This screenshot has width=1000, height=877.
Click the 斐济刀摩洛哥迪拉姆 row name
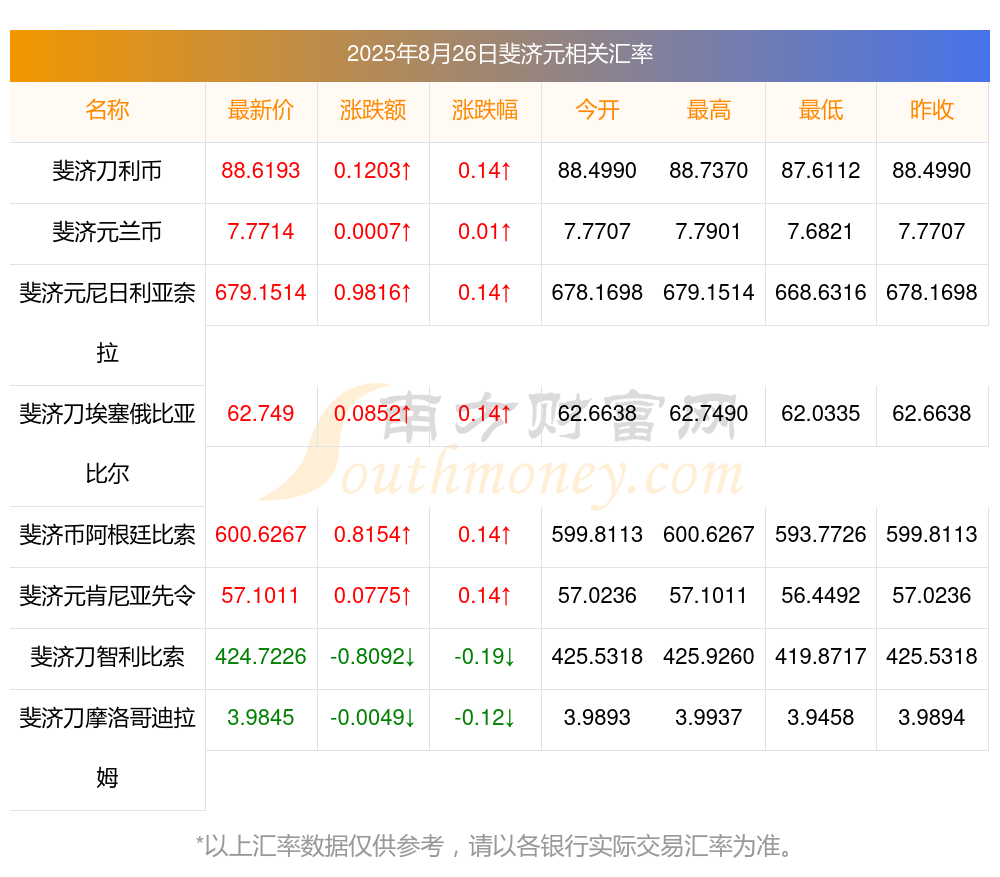(107, 748)
